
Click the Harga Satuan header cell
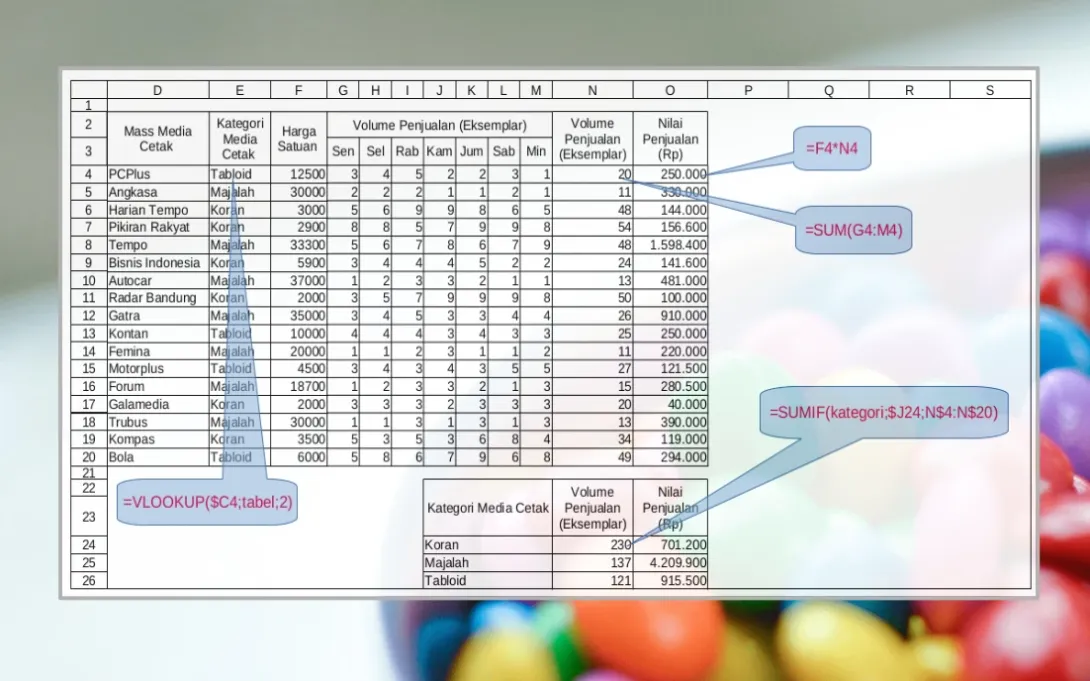coord(298,138)
